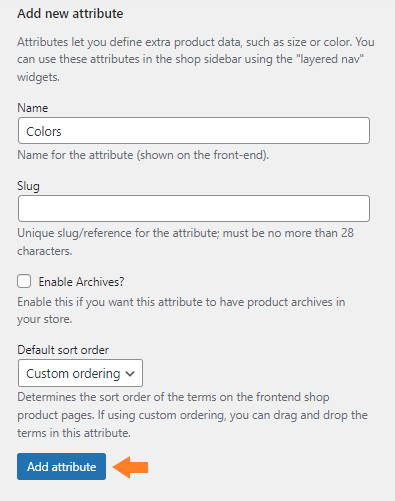Click the sort order description paragraph

[192, 415]
